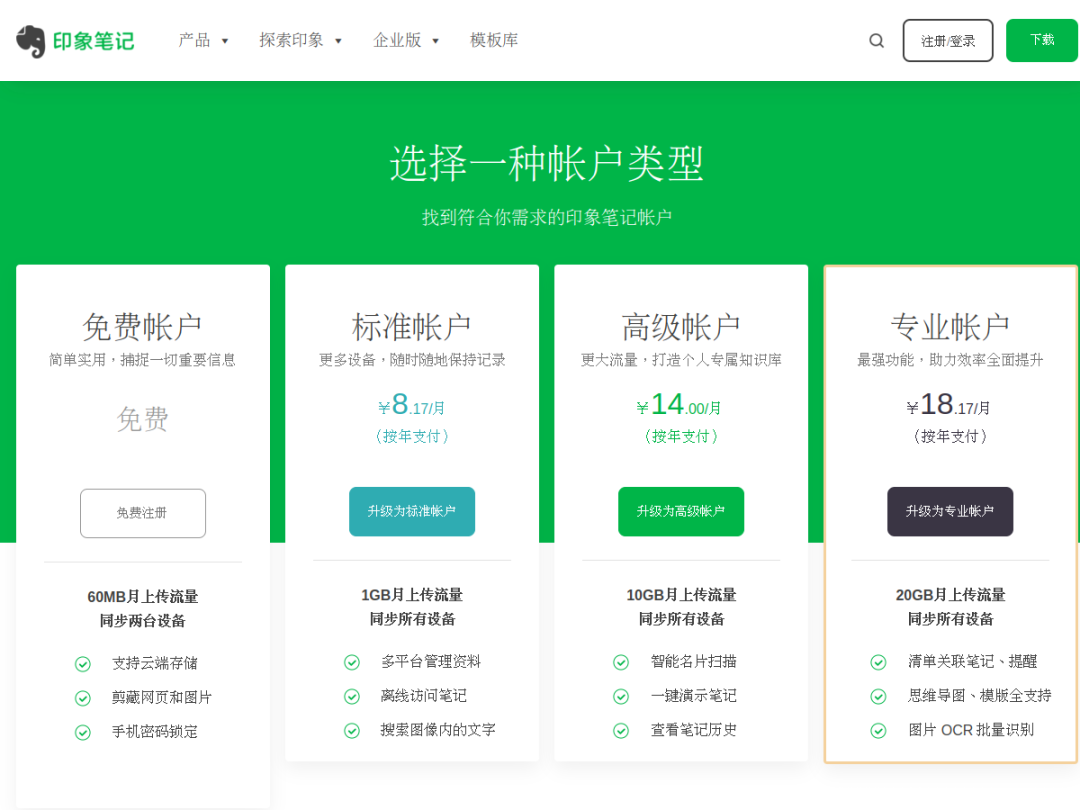Click checkmark icon beside 清单关联笔记、提醒
The height and width of the screenshot is (810, 1080).
coord(878,663)
